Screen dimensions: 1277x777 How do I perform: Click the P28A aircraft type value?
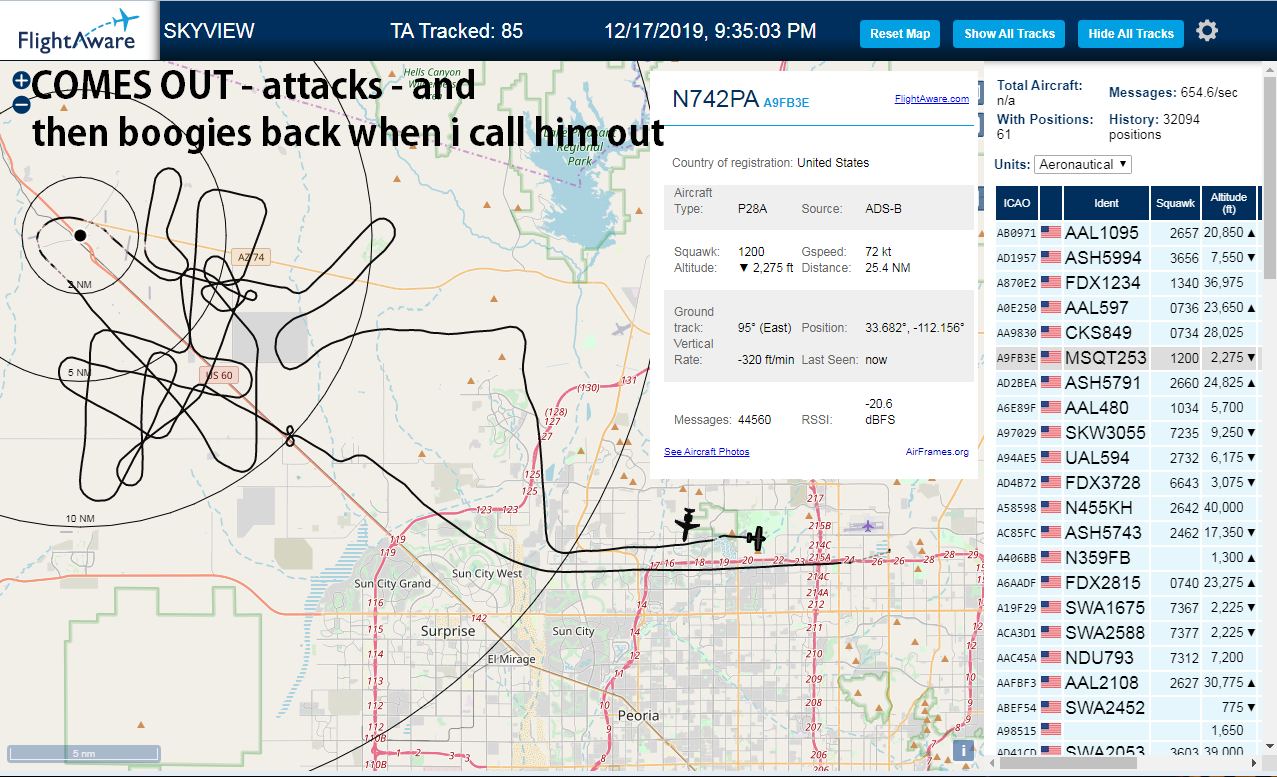pyautogui.click(x=752, y=209)
